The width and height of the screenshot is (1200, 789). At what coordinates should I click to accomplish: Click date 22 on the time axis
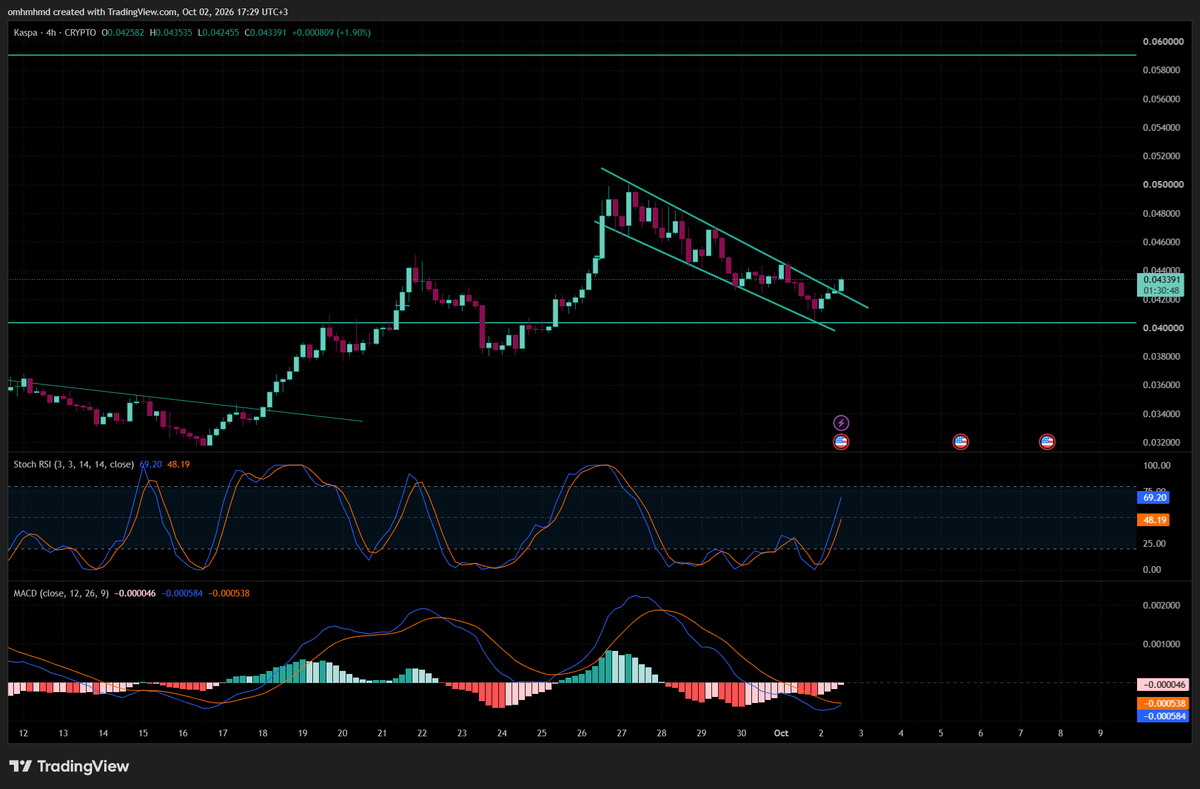coord(422,733)
